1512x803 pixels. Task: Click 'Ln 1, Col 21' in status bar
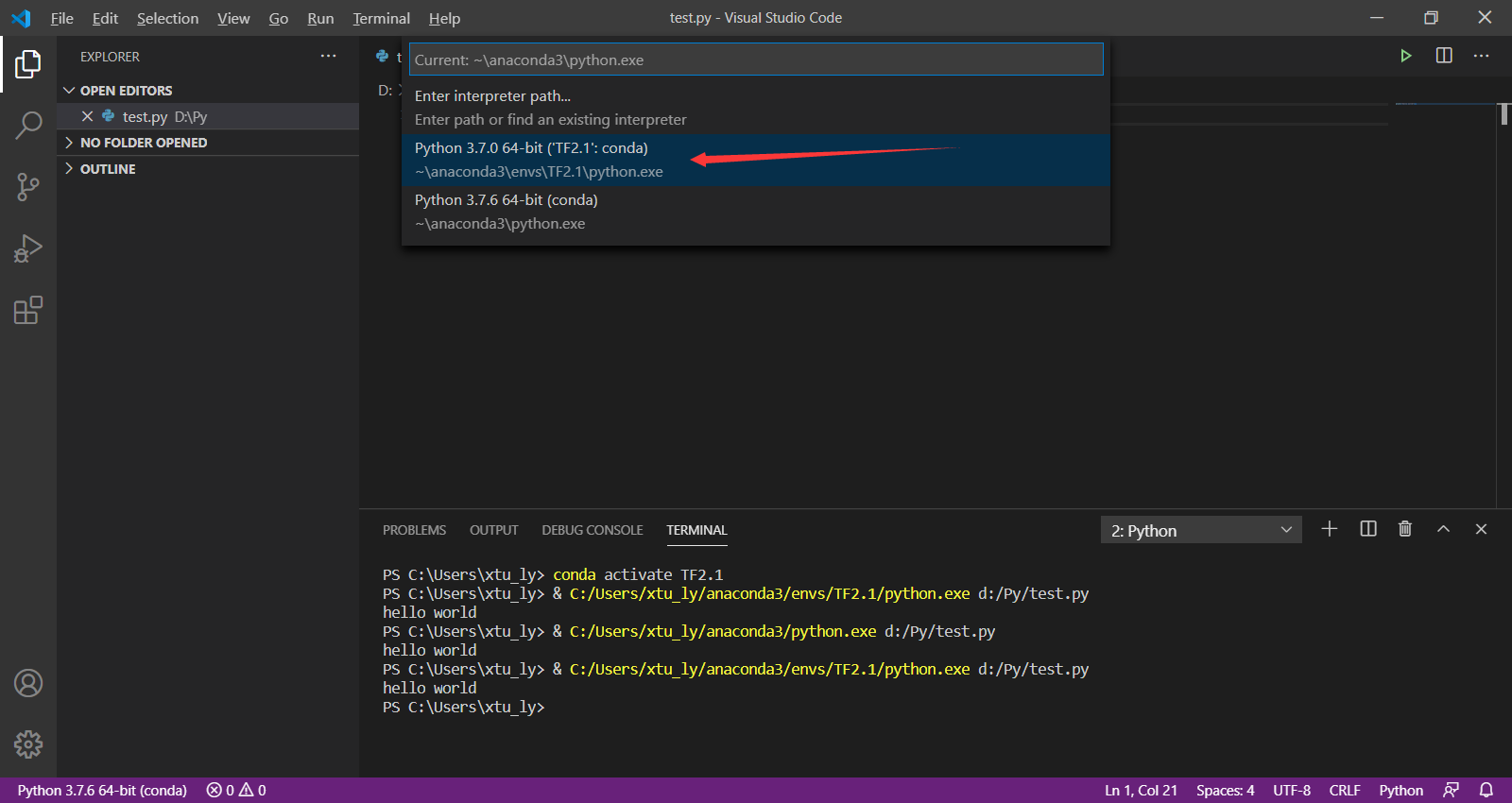coord(1141,790)
